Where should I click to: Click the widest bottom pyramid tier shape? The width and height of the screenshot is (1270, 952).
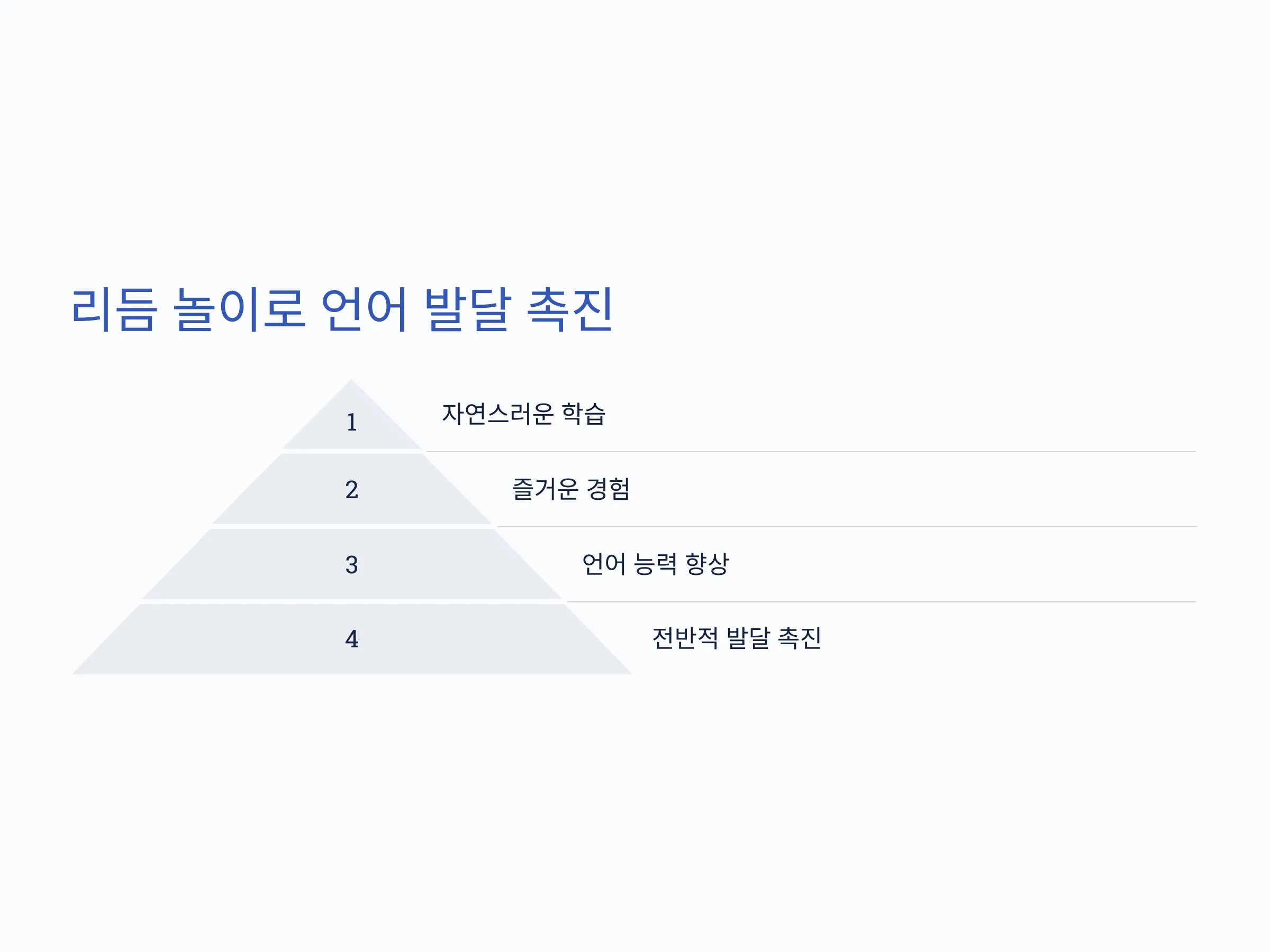click(351, 639)
